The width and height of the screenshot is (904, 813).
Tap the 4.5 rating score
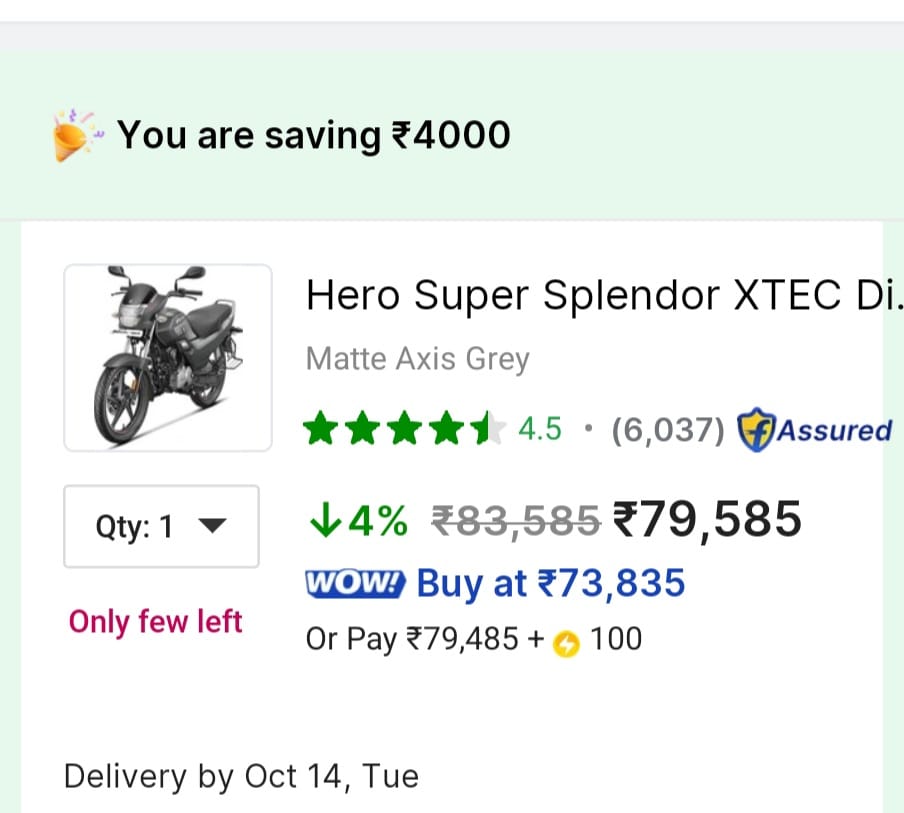540,430
